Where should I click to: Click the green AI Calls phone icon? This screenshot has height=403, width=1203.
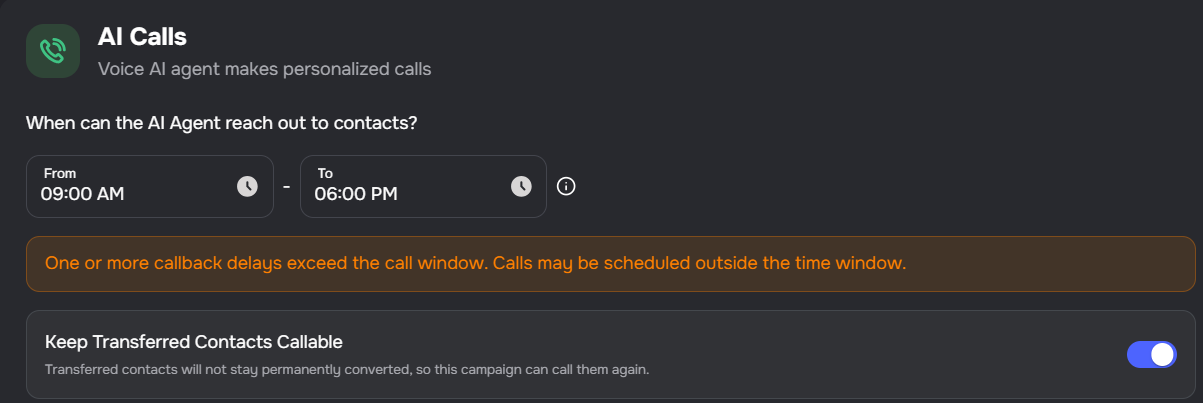coord(52,51)
